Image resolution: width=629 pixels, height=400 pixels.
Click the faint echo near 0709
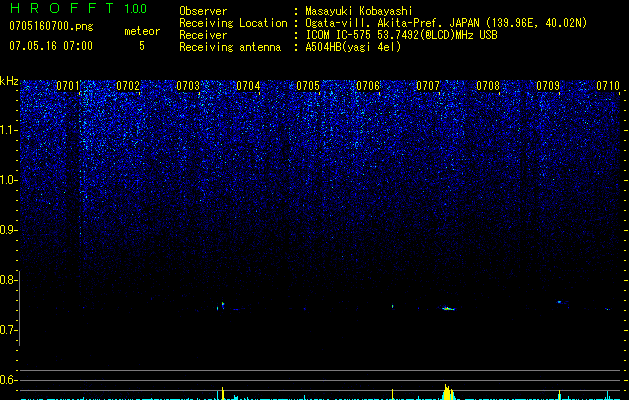[561, 302]
